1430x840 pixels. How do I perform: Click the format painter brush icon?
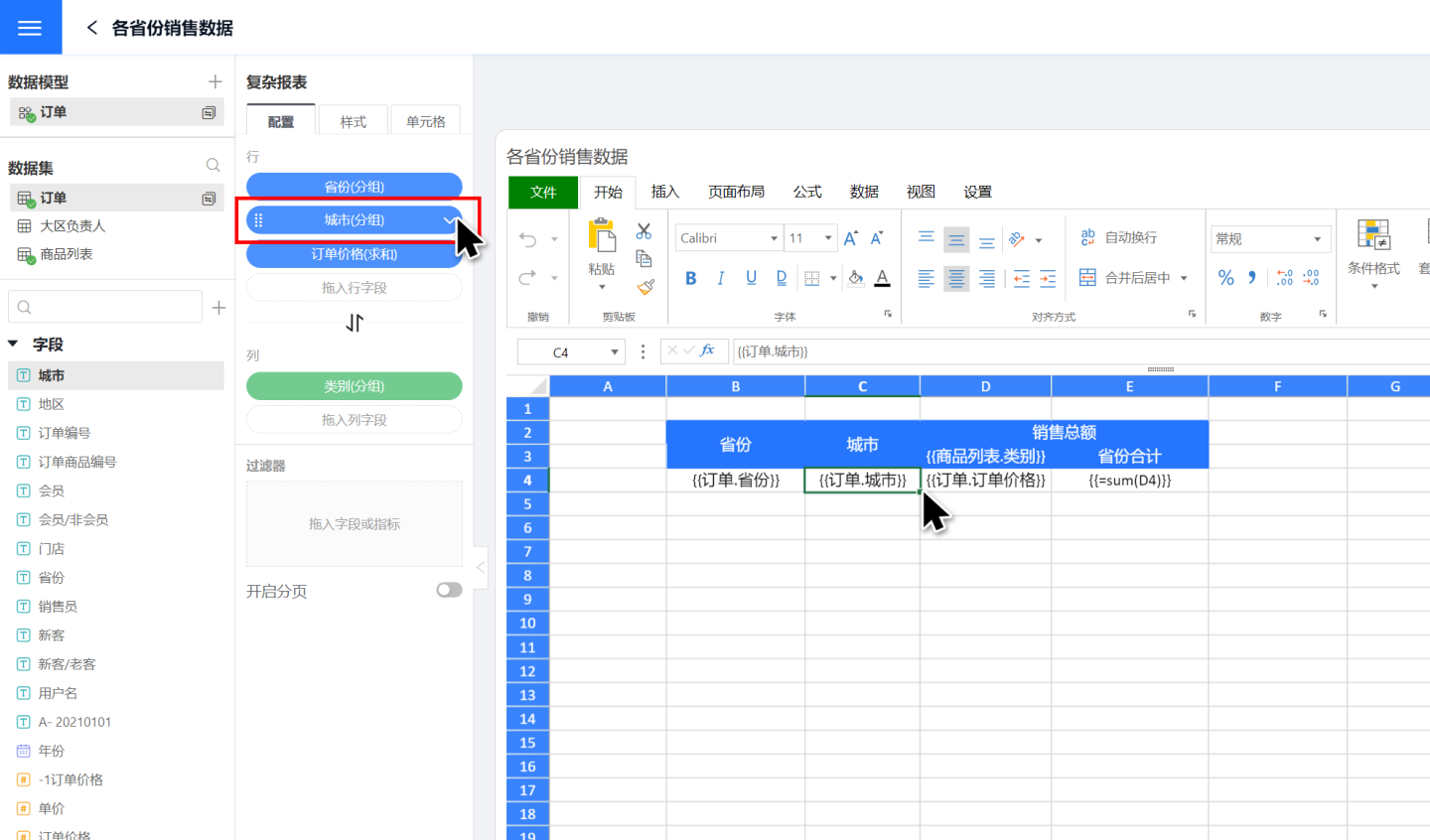[x=645, y=287]
